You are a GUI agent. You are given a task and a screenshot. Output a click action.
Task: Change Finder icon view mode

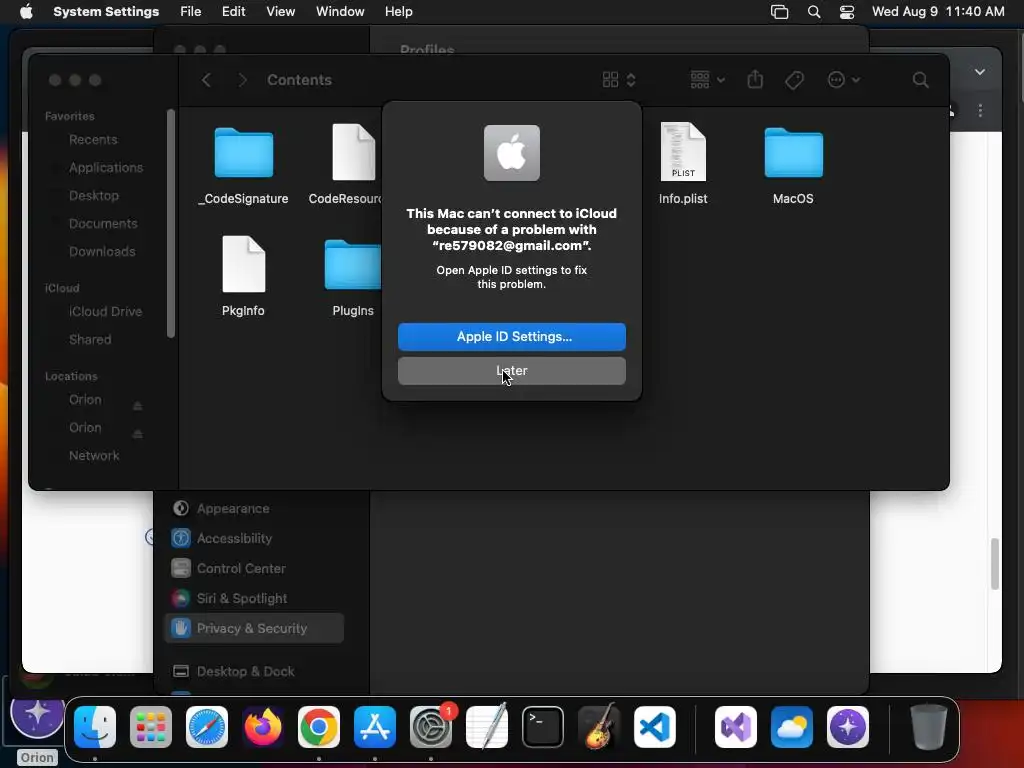pyautogui.click(x=618, y=80)
